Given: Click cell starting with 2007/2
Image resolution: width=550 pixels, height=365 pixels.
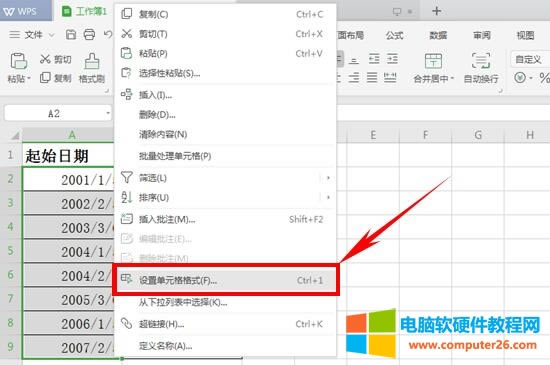Looking at the screenshot, I should pyautogui.click(x=69, y=347).
